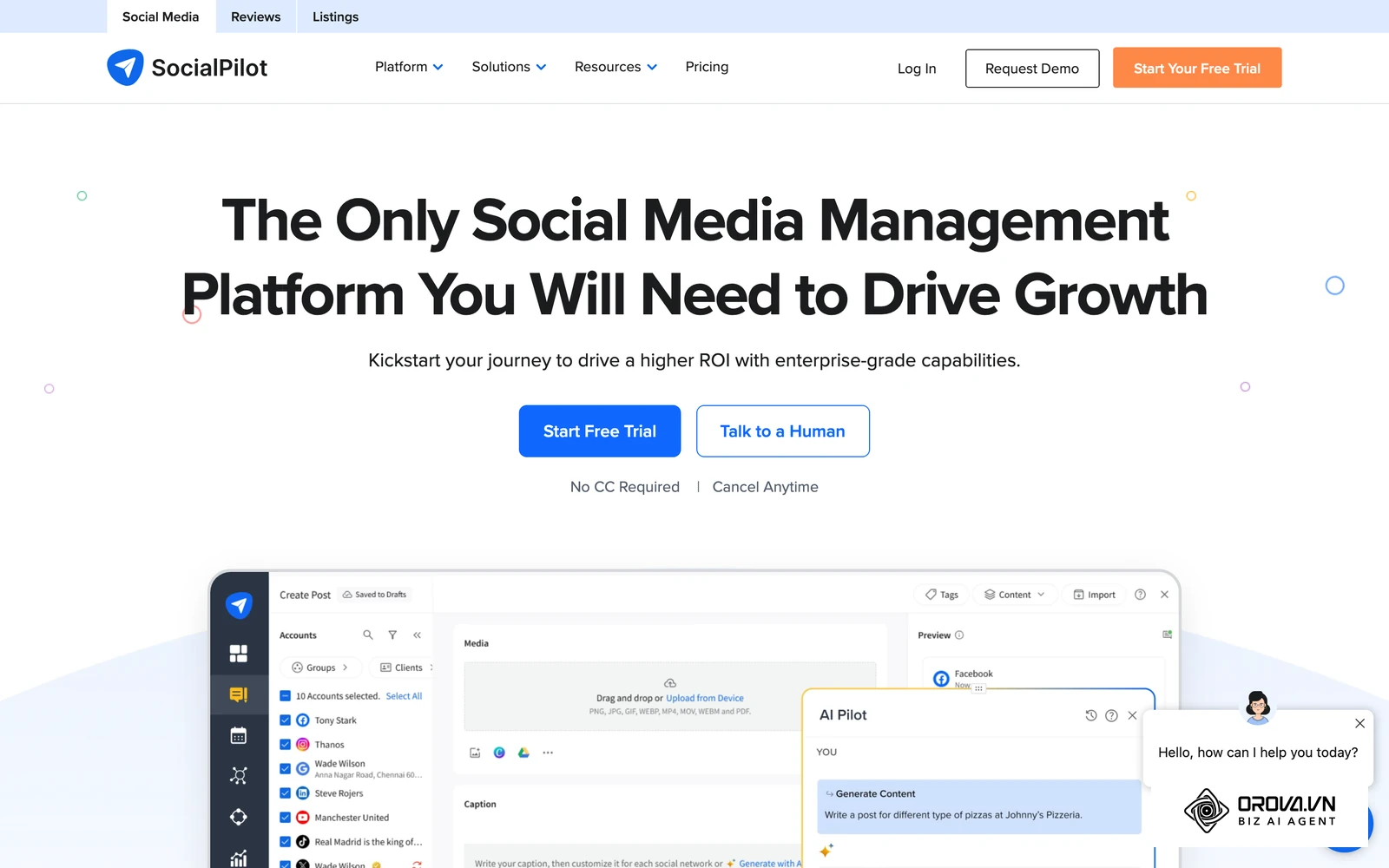Click the blue Start Free Trial button
This screenshot has width=1389, height=868.
click(600, 431)
